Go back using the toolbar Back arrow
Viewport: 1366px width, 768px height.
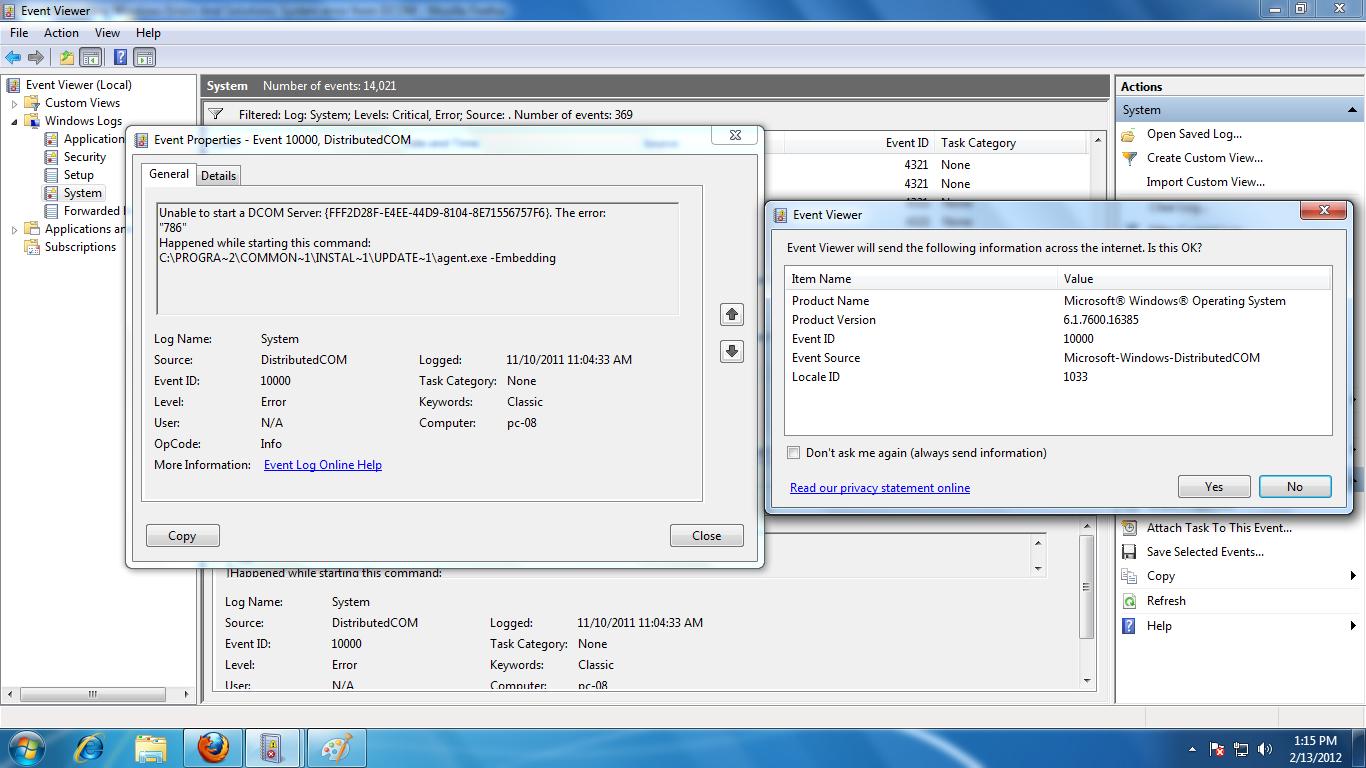13,58
